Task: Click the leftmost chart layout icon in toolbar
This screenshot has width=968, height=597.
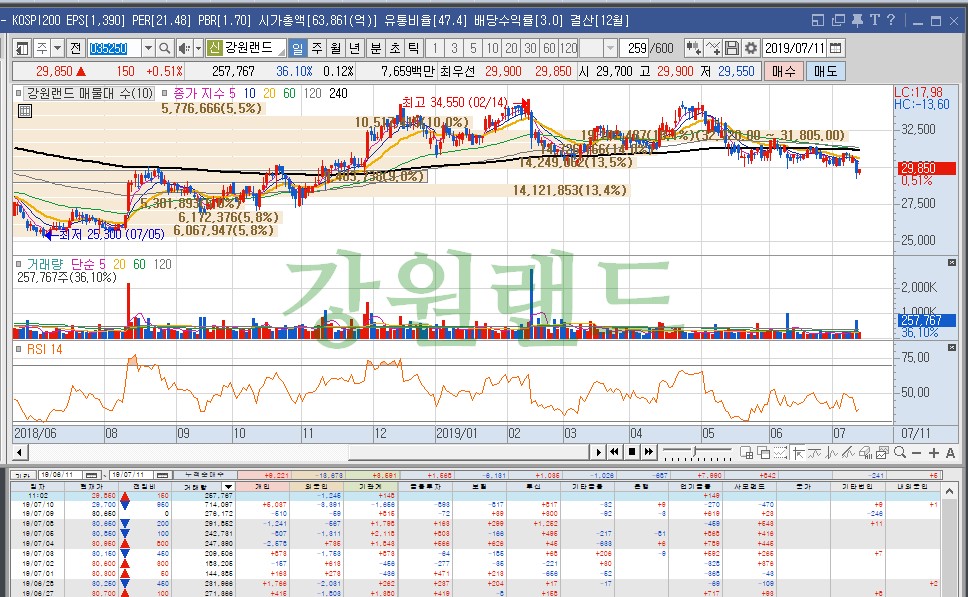Action: click(x=23, y=48)
